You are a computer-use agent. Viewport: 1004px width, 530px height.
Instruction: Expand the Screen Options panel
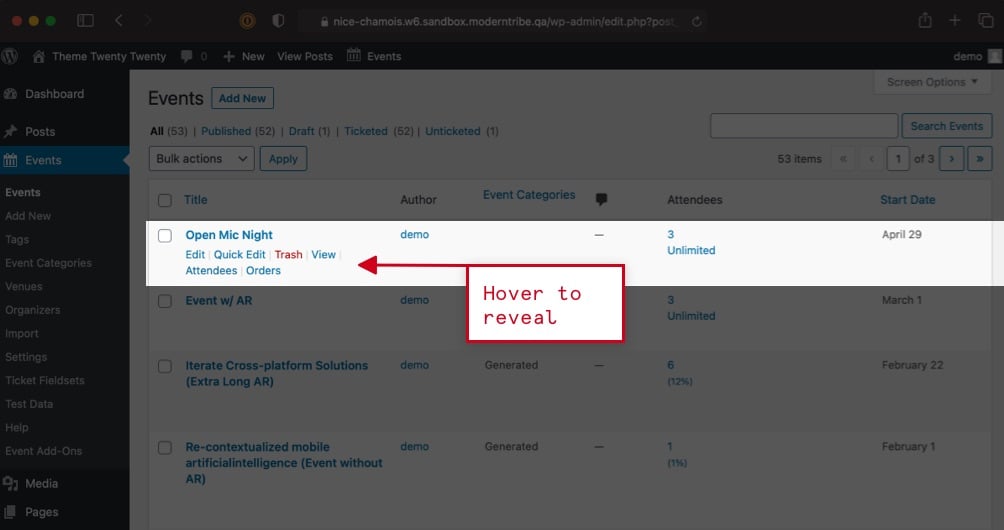(x=932, y=82)
